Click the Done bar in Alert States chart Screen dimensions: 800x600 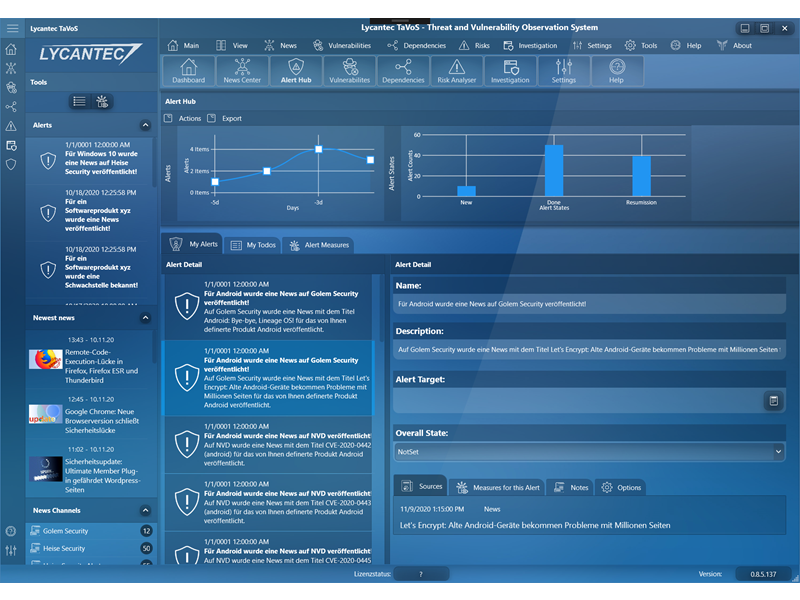coord(554,170)
